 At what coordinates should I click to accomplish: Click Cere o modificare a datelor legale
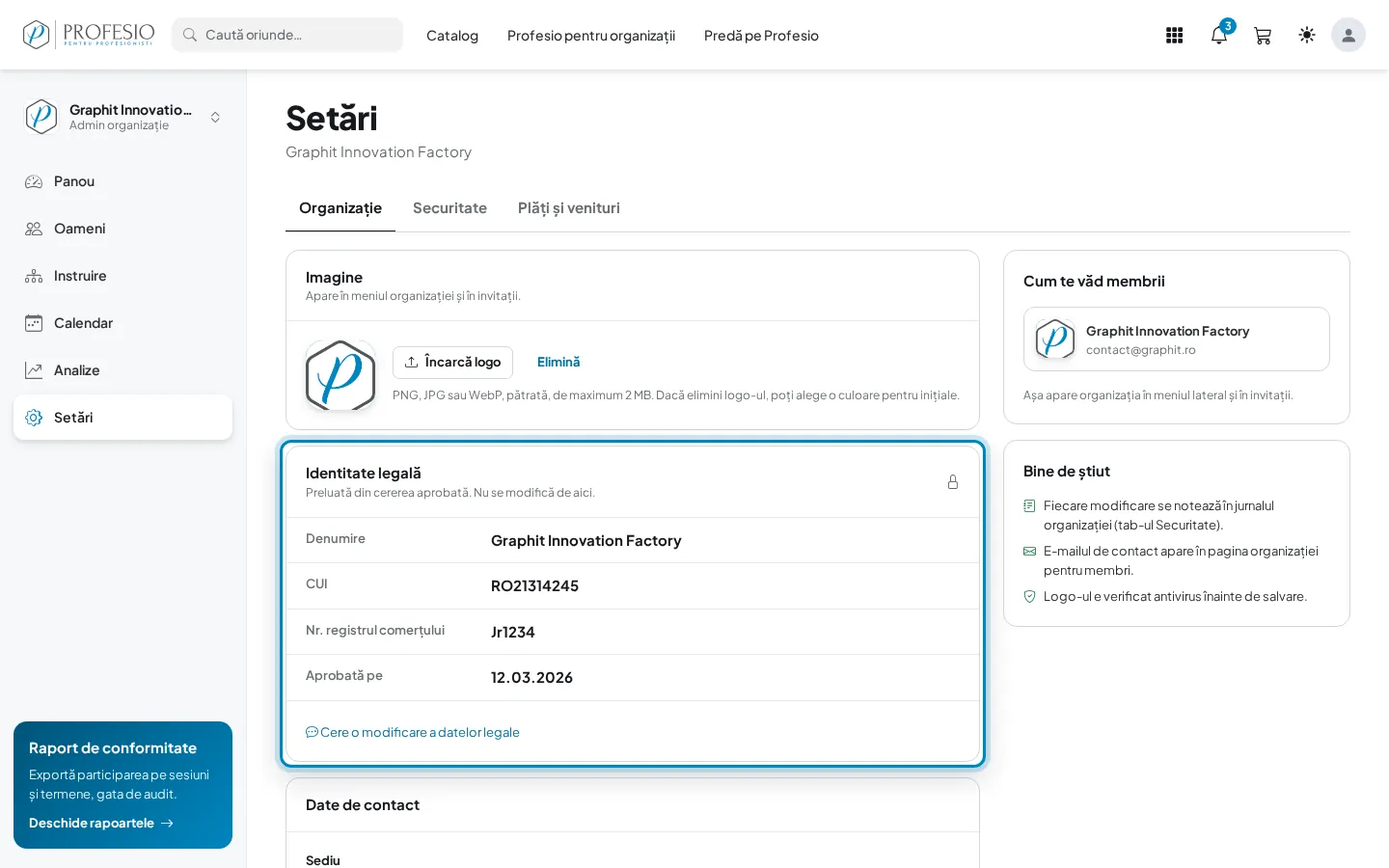pyautogui.click(x=413, y=733)
